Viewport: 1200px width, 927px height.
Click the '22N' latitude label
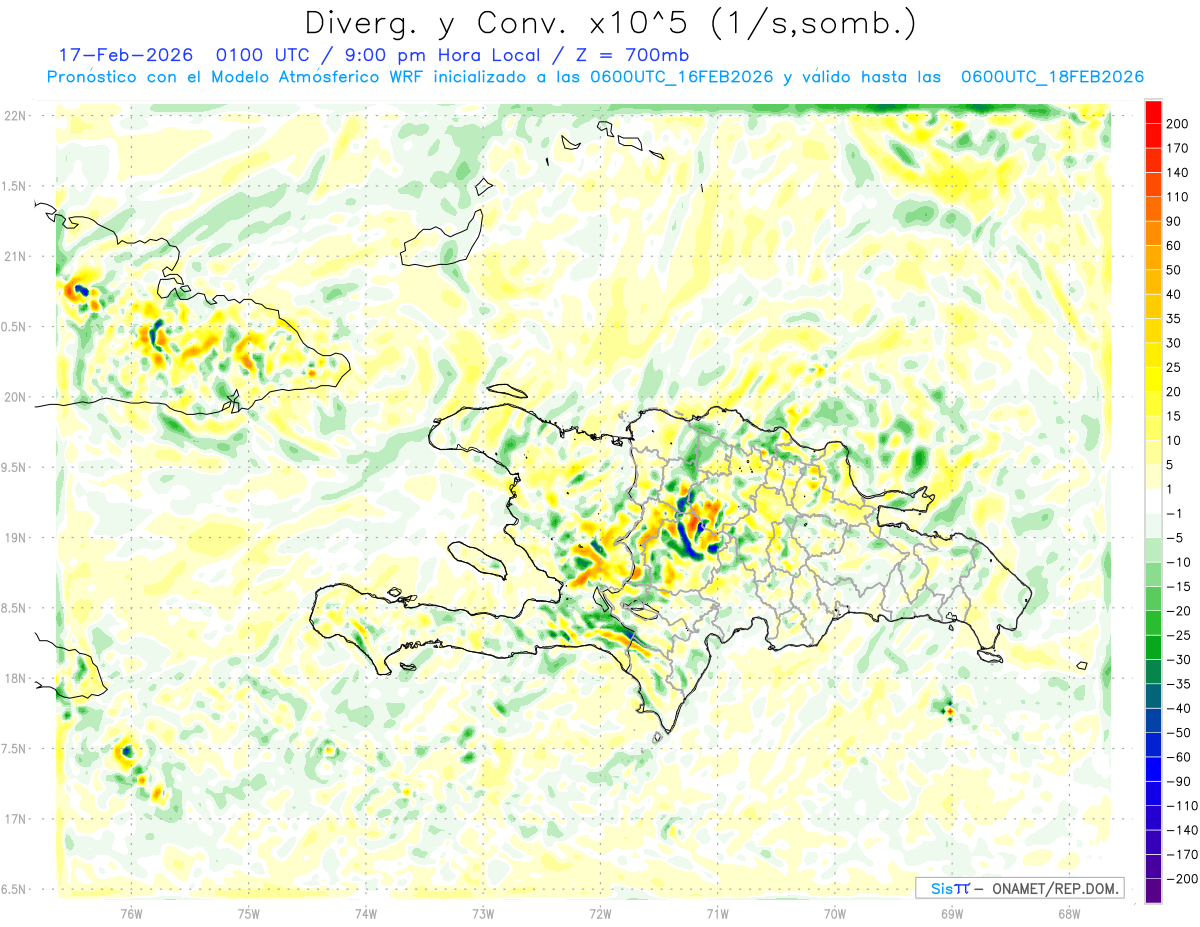click(14, 116)
